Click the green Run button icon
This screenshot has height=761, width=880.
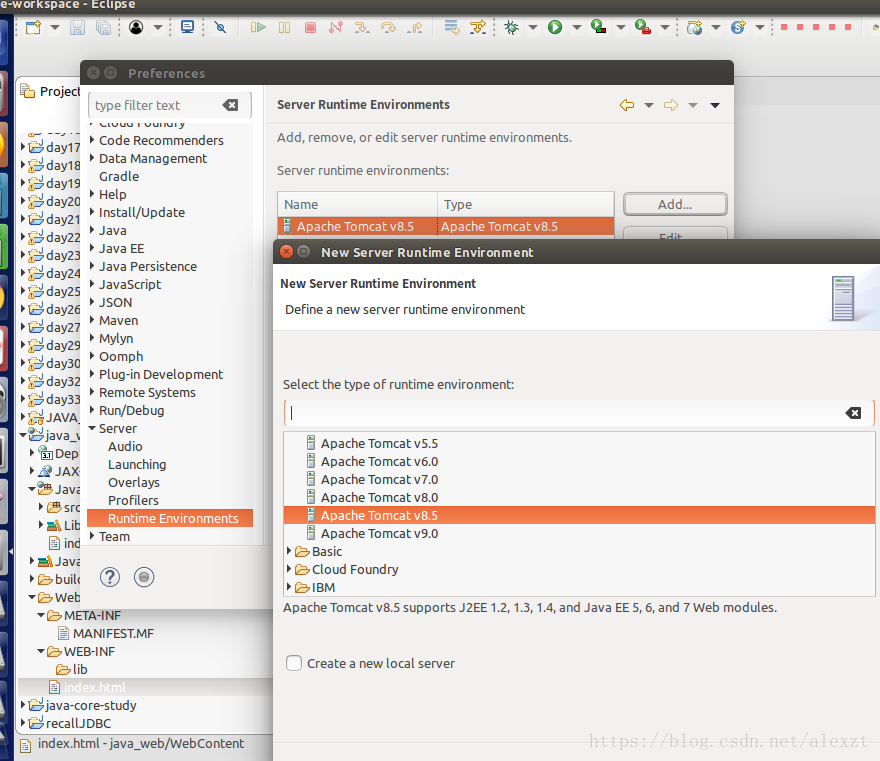555,27
